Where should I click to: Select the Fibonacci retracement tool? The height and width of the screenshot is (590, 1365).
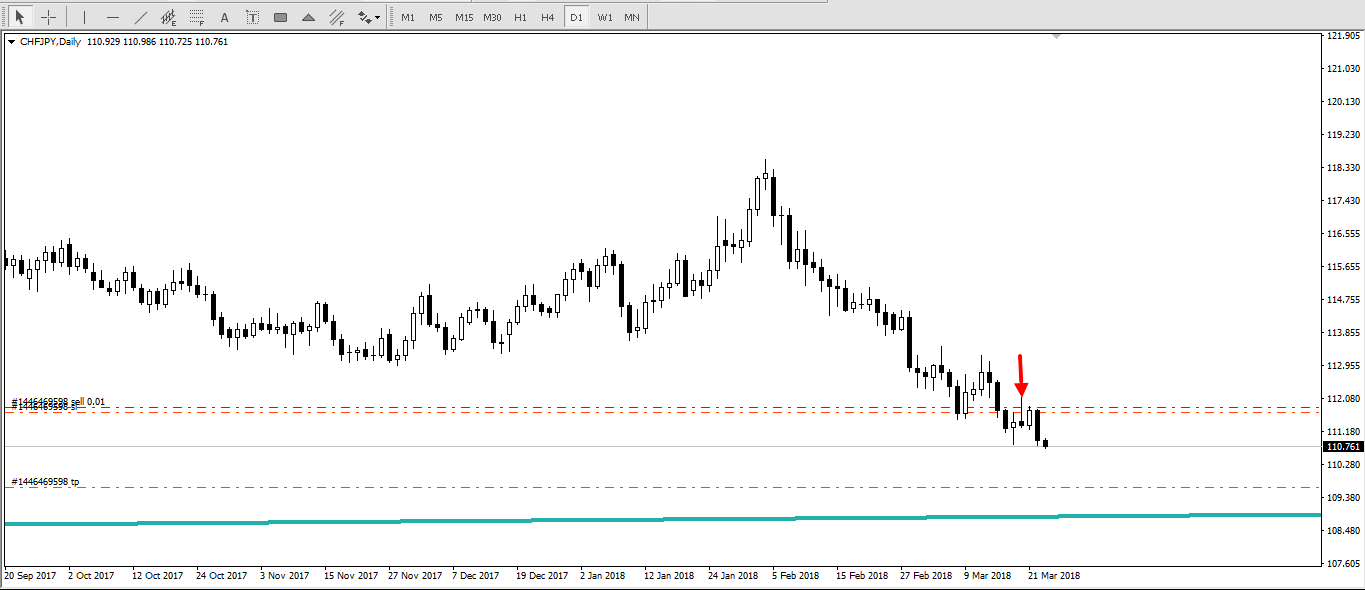pyautogui.click(x=197, y=17)
